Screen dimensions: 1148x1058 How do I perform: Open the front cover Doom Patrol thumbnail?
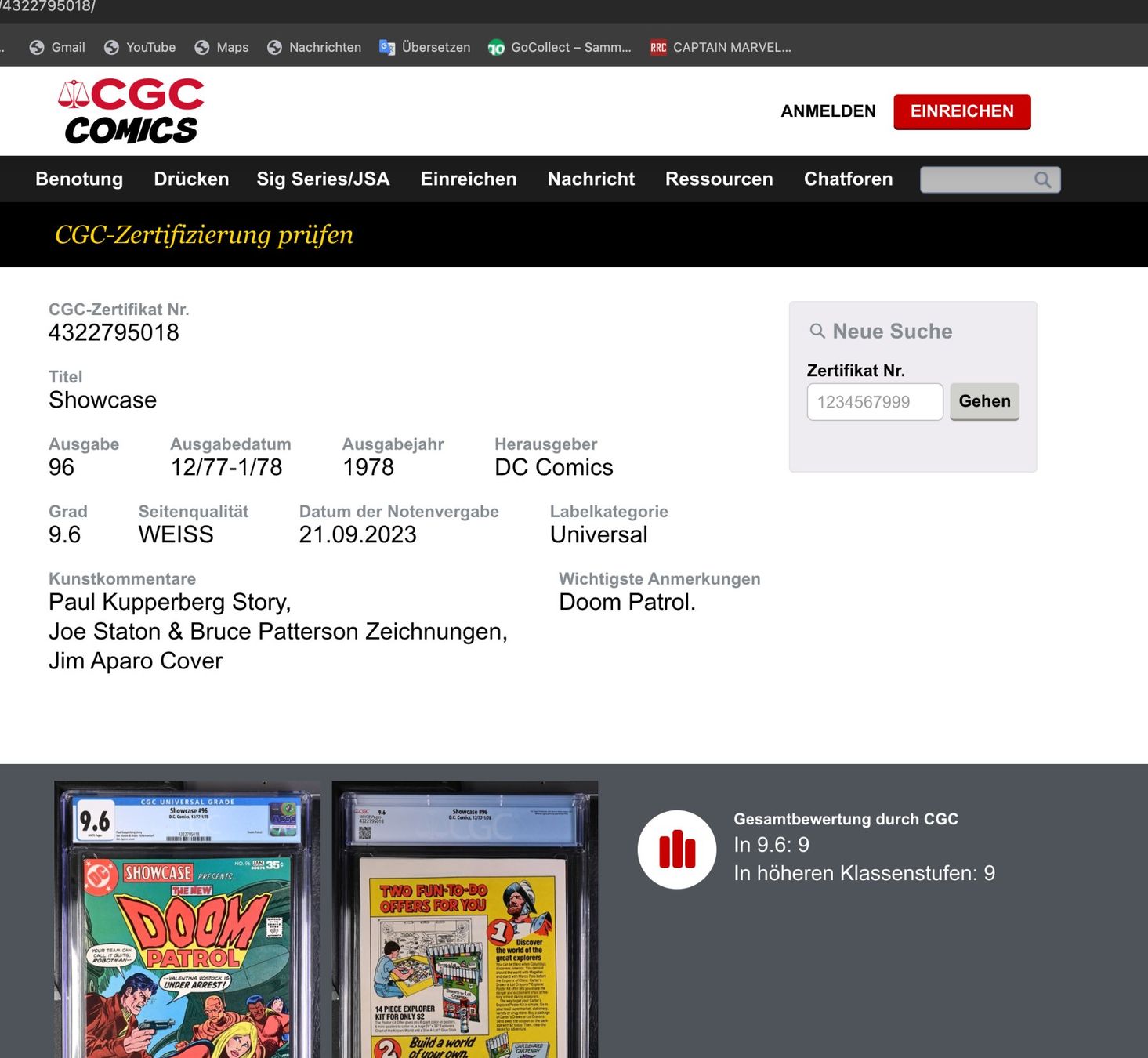pos(187,919)
